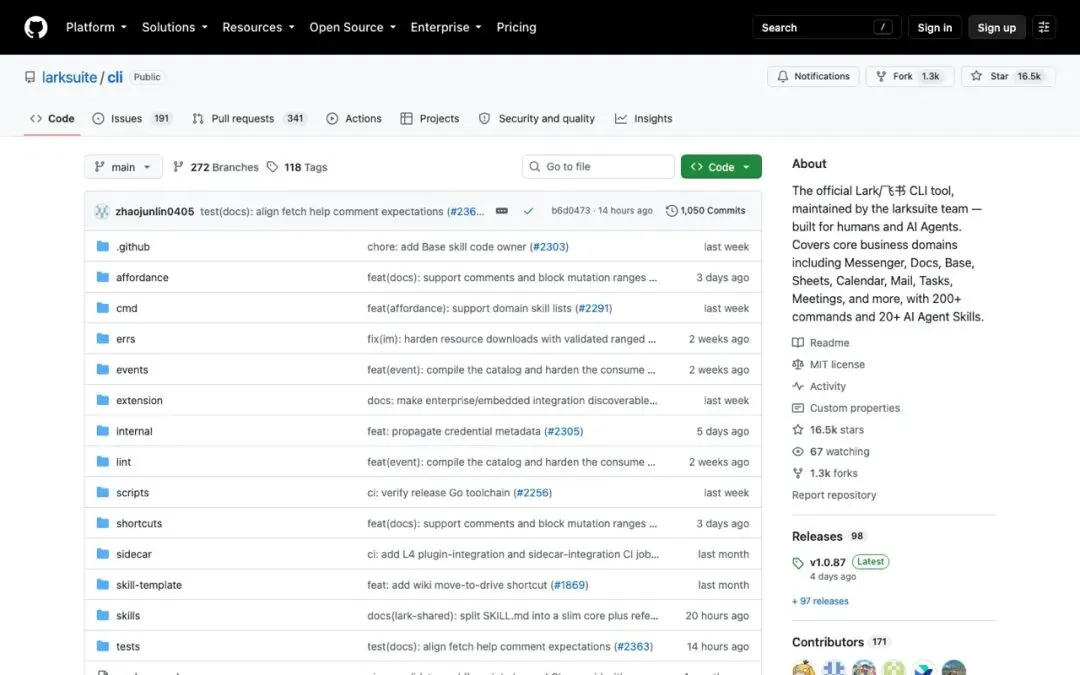Open the sidecar folder

(x=134, y=554)
